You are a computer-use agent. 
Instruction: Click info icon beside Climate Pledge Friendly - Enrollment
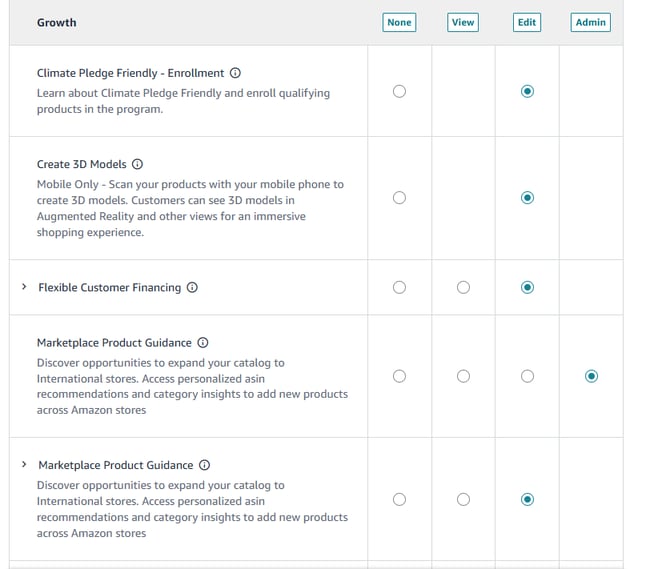click(x=235, y=73)
